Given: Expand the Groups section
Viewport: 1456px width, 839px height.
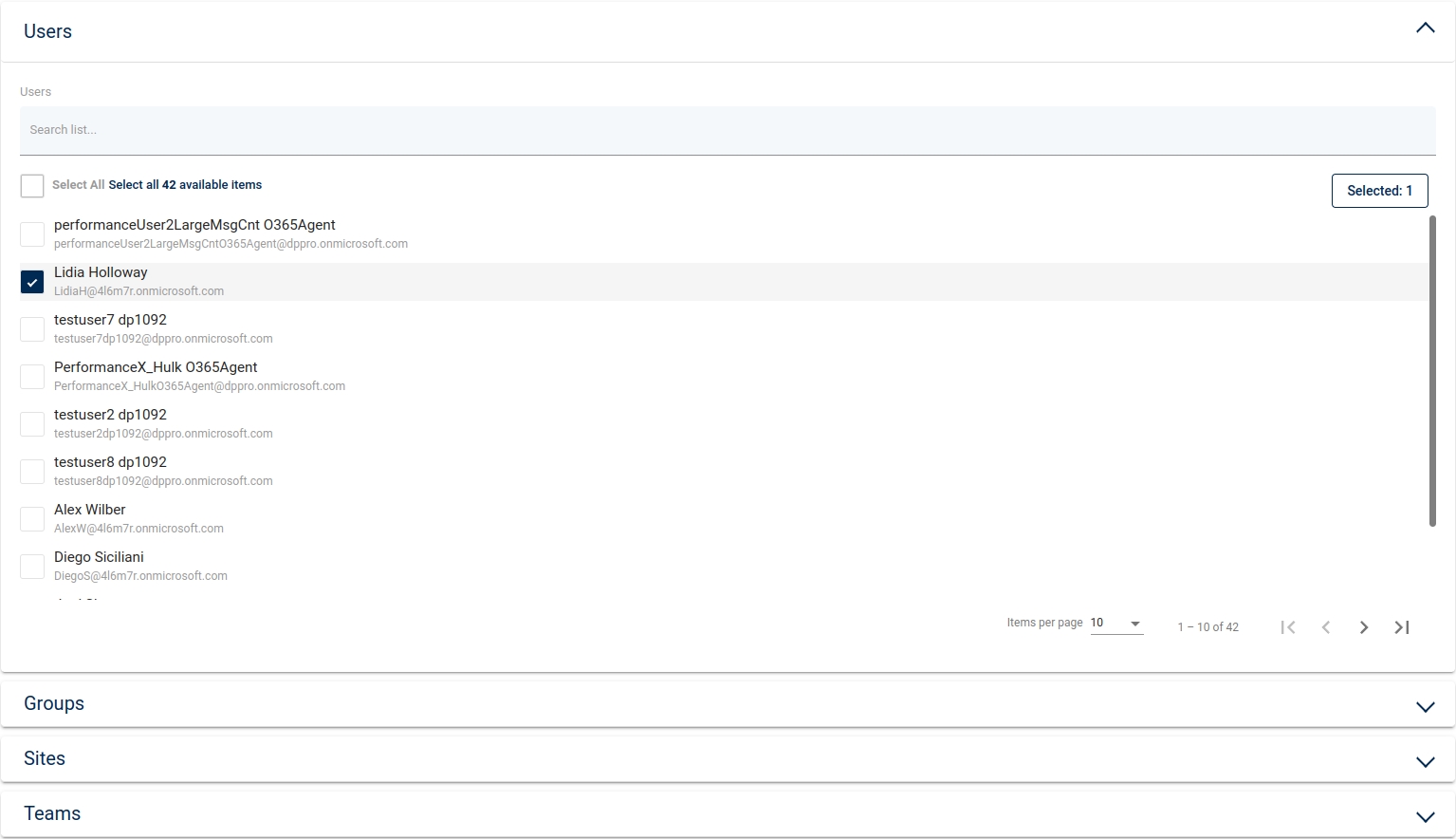Looking at the screenshot, I should [x=1425, y=706].
